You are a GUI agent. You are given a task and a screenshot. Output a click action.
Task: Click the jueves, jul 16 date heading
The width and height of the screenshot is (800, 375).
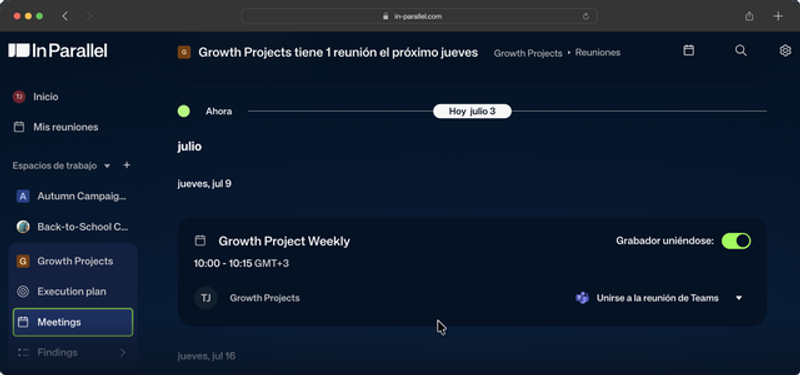point(207,356)
